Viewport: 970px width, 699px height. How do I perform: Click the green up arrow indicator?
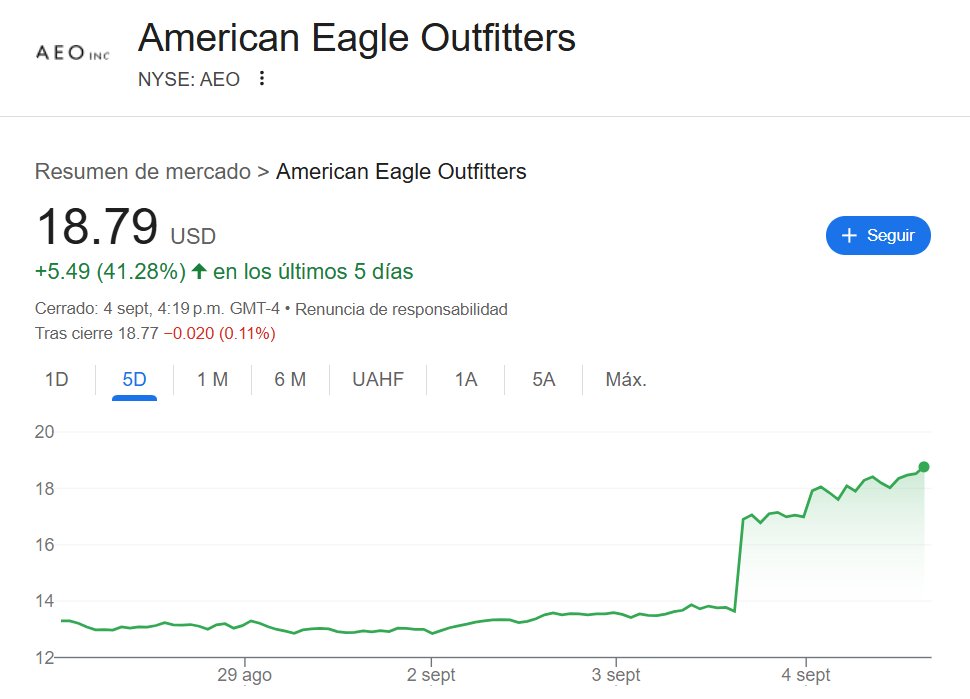tap(199, 271)
